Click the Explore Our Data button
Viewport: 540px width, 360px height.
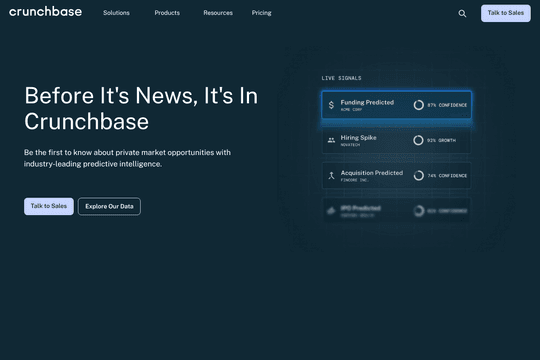[x=109, y=206]
